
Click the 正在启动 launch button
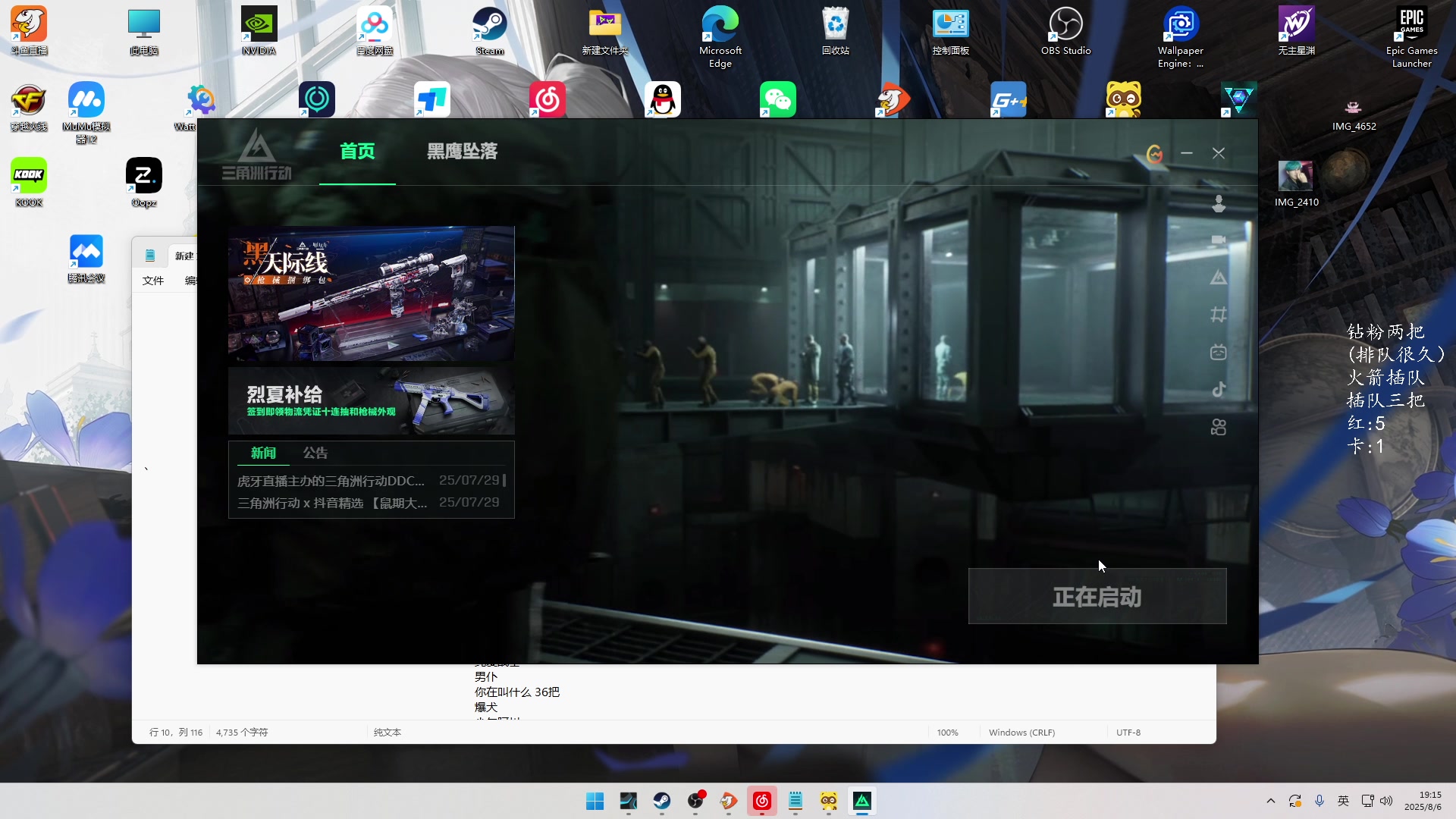pyautogui.click(x=1097, y=597)
